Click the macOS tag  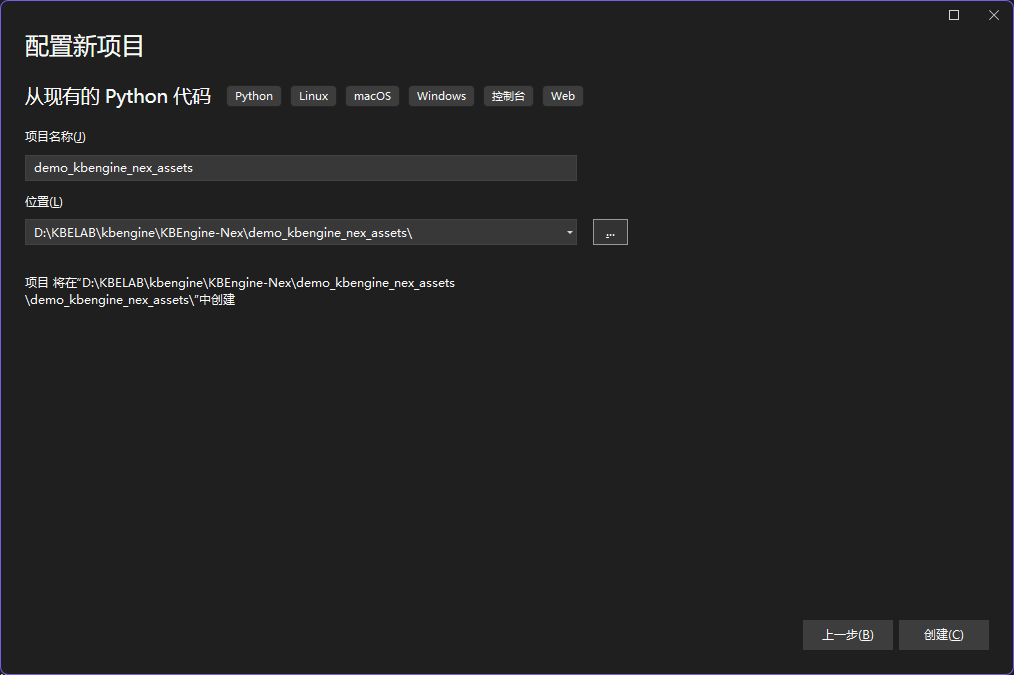(x=372, y=96)
